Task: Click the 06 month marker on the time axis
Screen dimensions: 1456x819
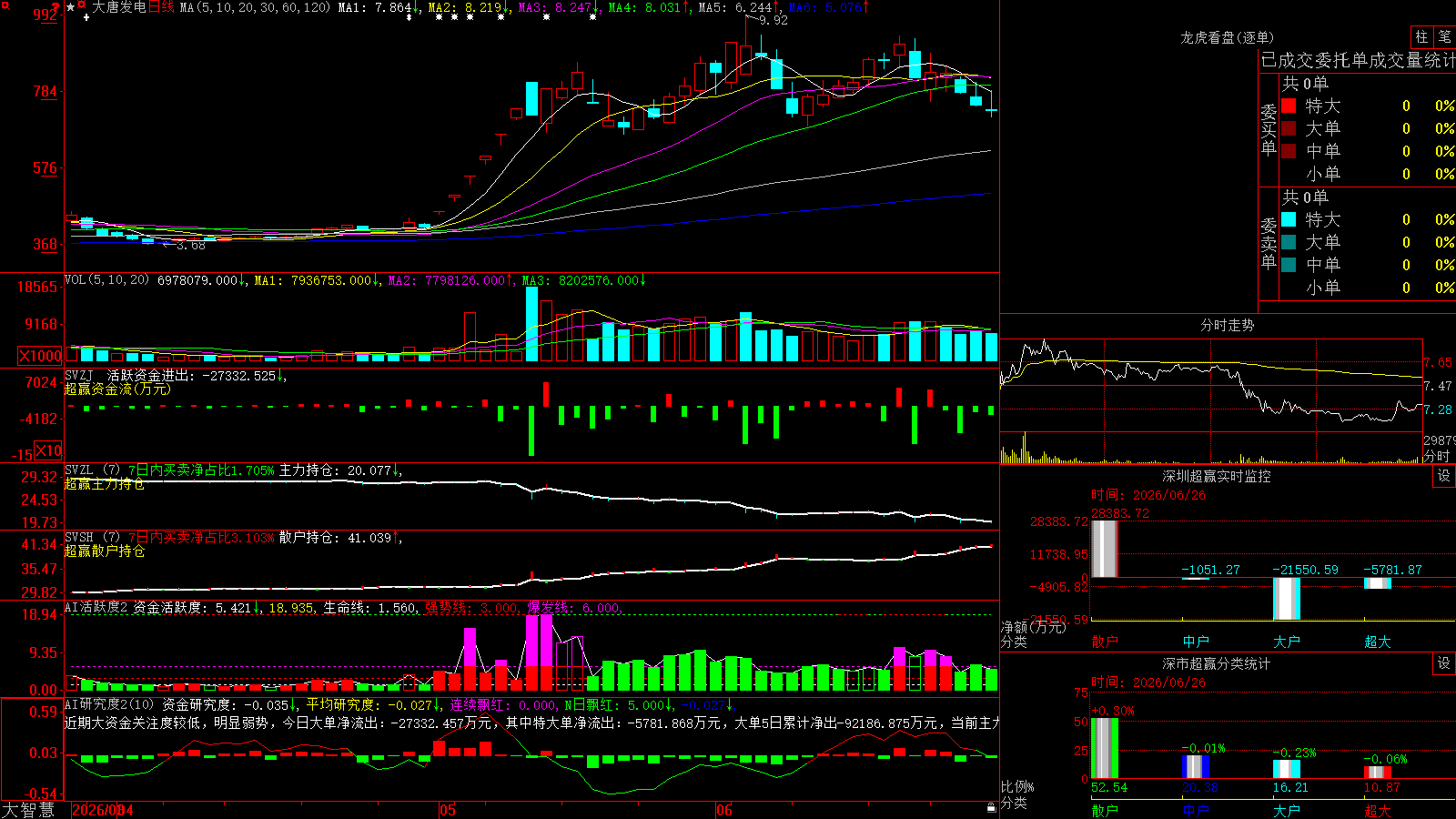Action: 723,810
